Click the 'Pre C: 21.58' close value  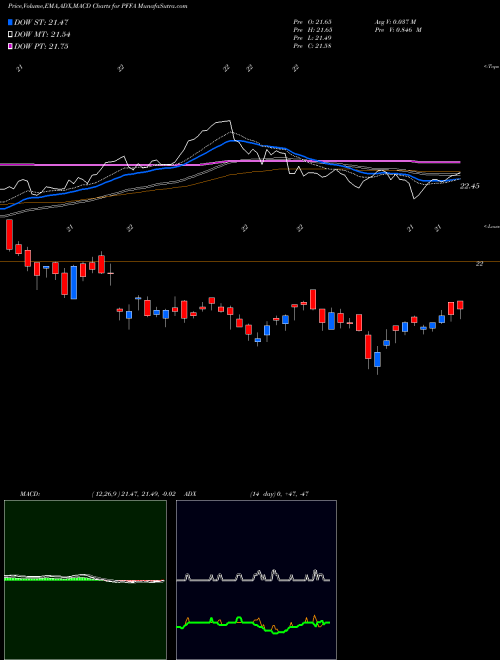[313, 46]
